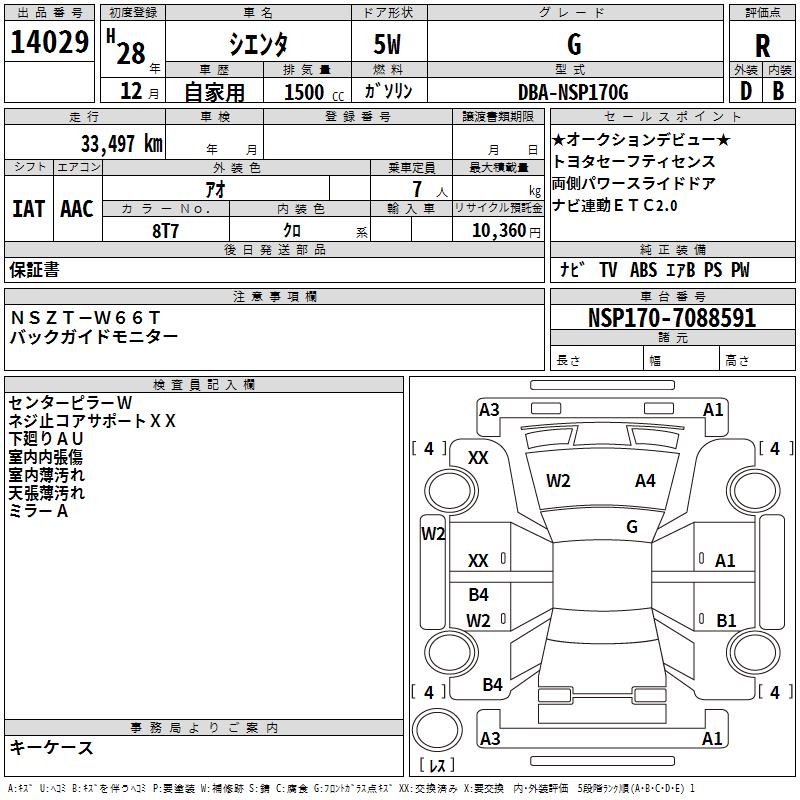Click the spare tire circle icon
The image size is (800, 800).
click(437, 730)
